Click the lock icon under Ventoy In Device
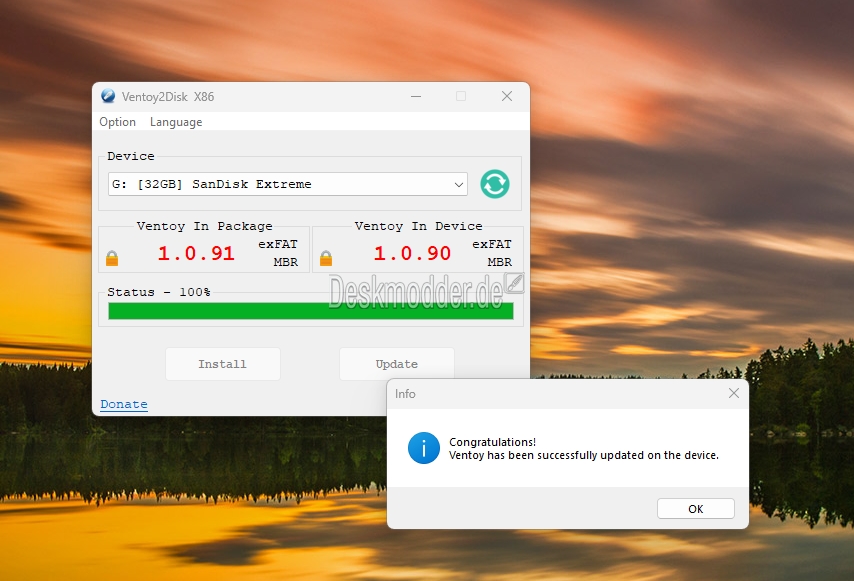This screenshot has height=581, width=854. (x=326, y=258)
